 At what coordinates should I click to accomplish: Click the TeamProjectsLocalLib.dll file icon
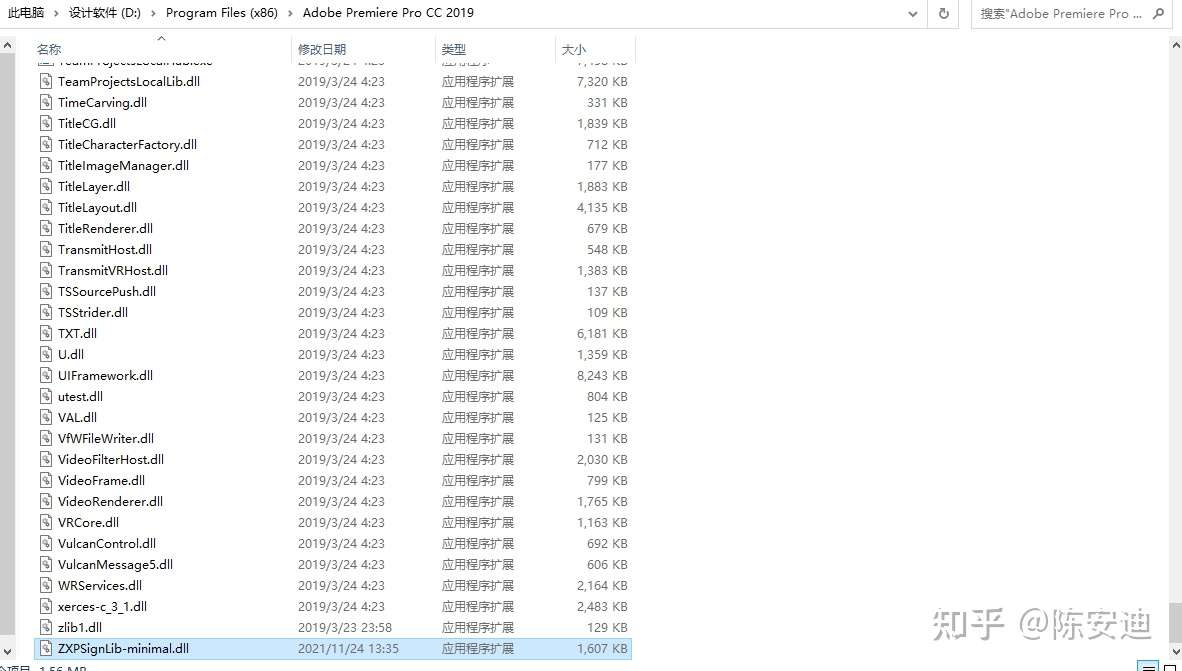point(47,81)
